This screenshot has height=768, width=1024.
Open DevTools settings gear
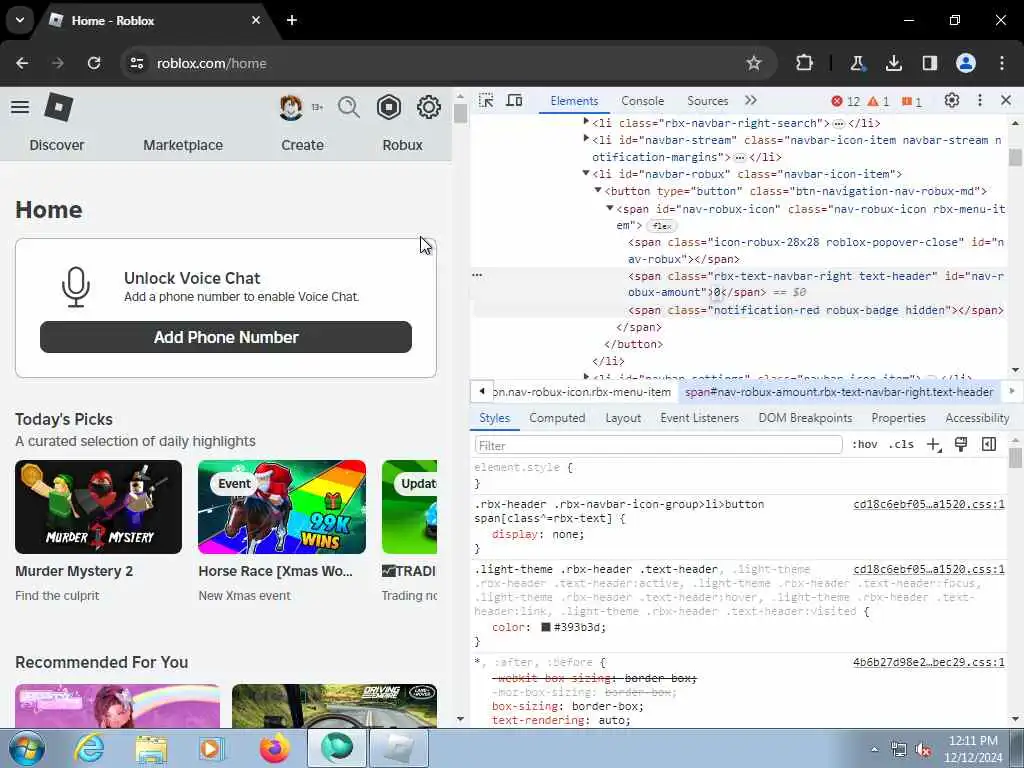(x=952, y=101)
